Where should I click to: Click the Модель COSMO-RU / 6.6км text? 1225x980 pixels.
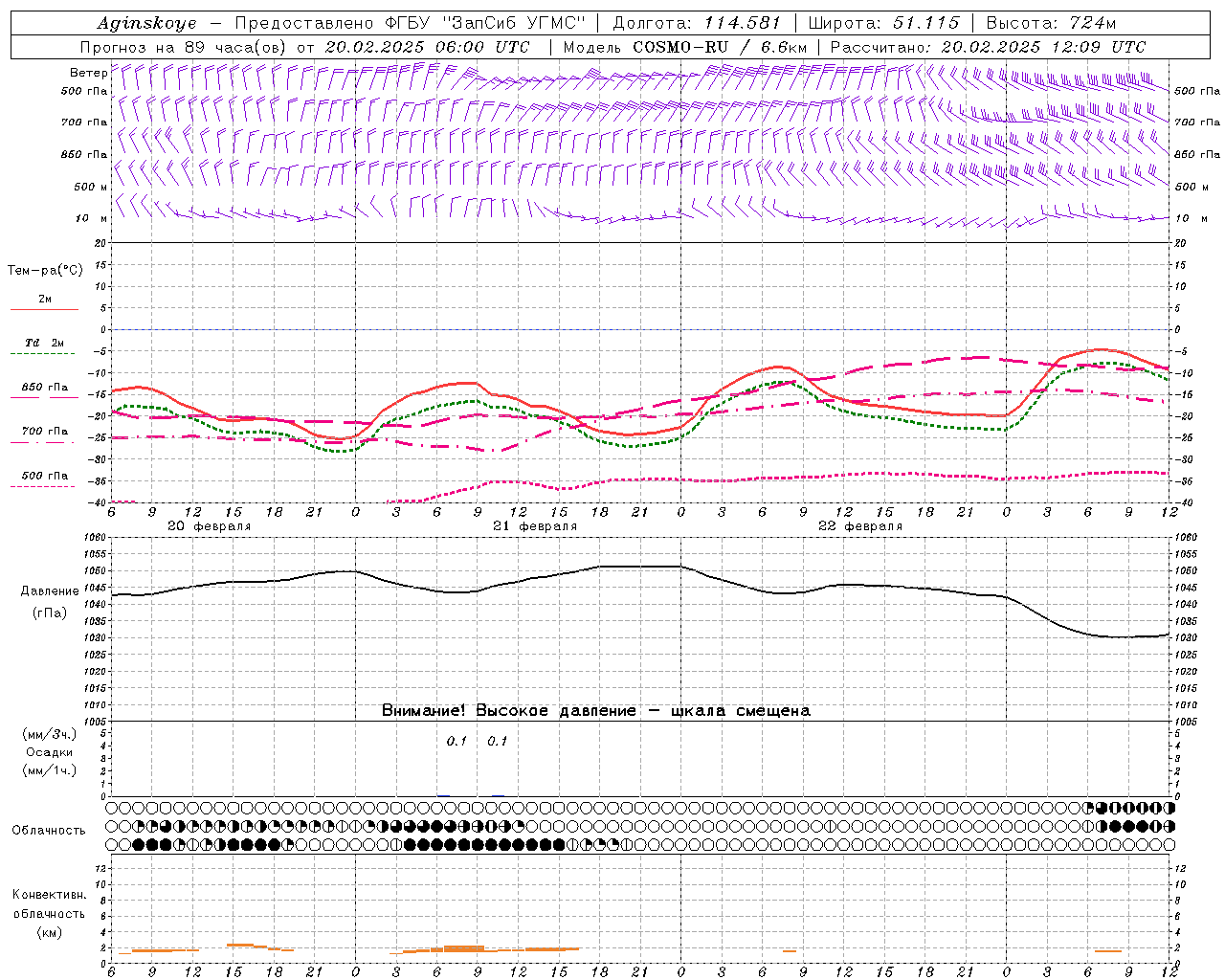[x=684, y=47]
